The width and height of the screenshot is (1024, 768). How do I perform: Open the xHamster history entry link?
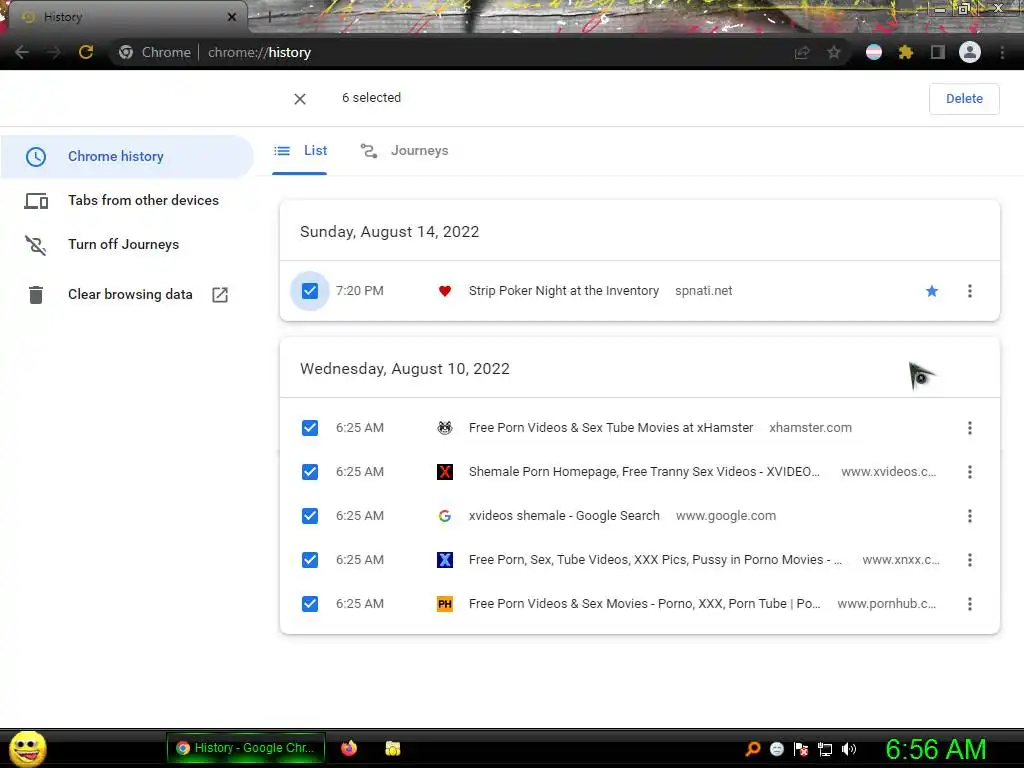point(611,428)
